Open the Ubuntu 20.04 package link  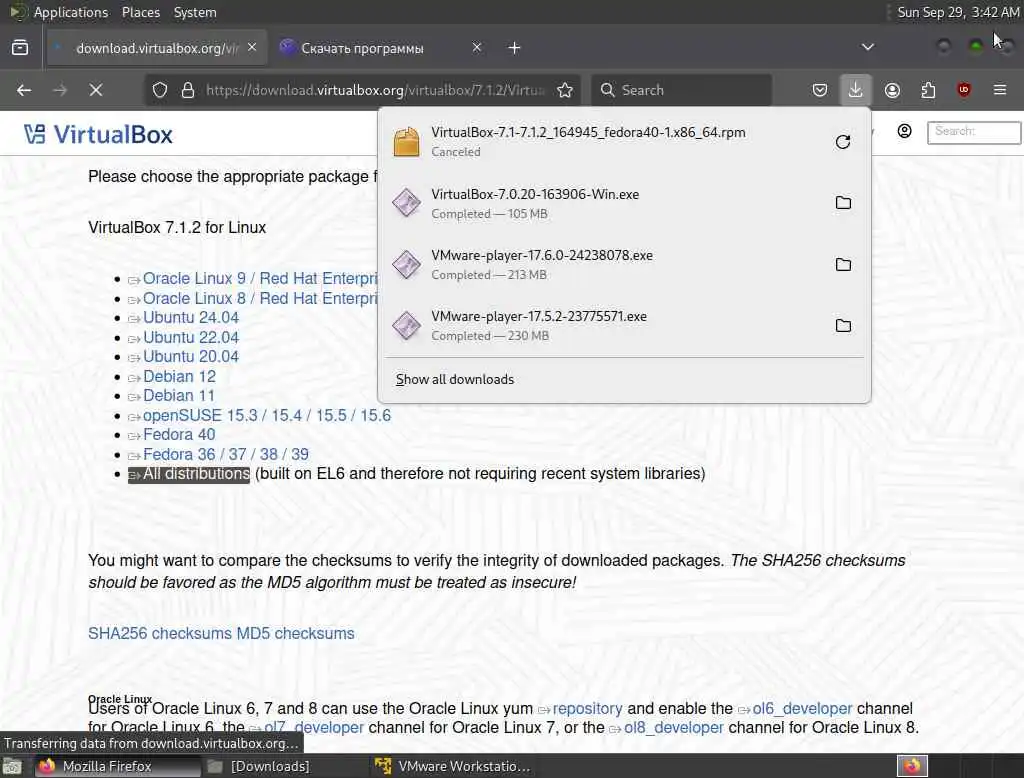pos(191,357)
